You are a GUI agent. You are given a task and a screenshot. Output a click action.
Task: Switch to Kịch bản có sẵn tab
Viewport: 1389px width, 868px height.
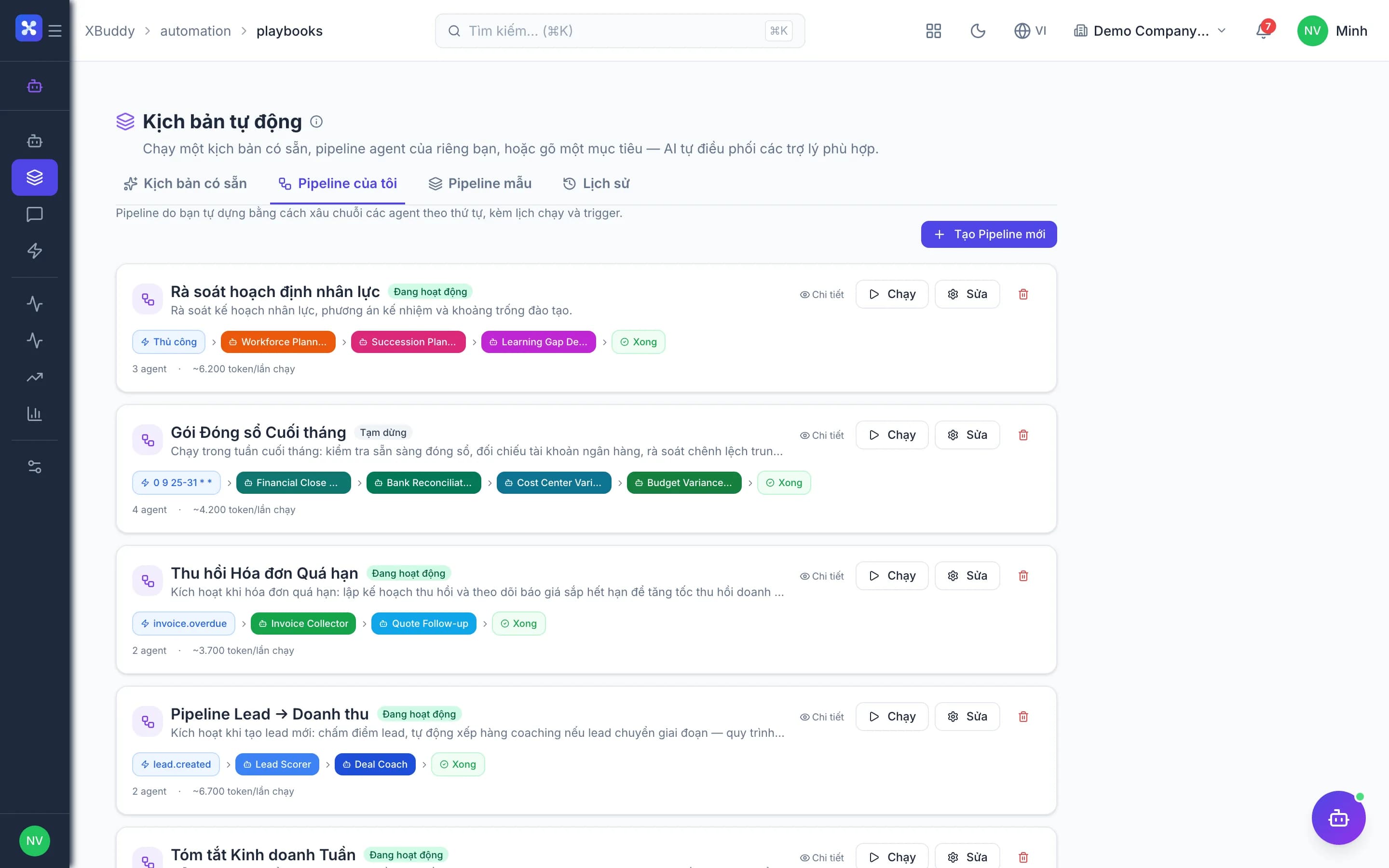[185, 184]
